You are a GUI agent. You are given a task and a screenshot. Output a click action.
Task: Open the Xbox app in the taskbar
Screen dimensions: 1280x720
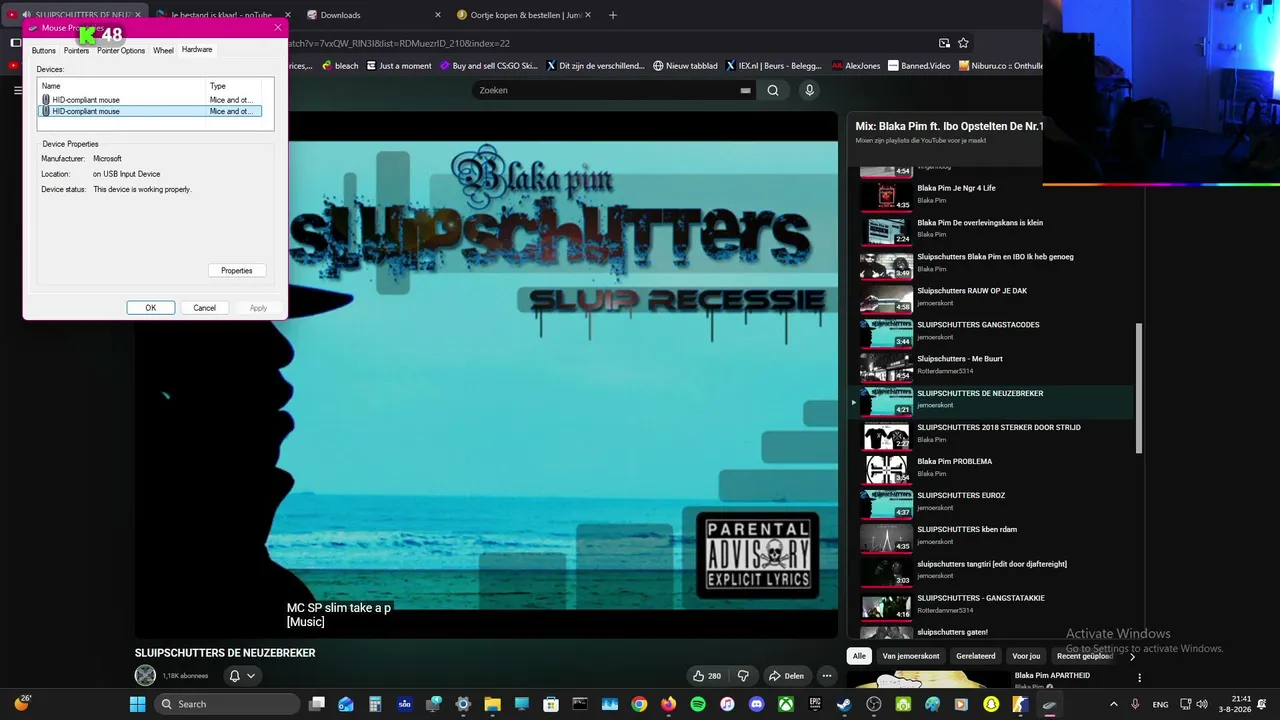pos(786,704)
